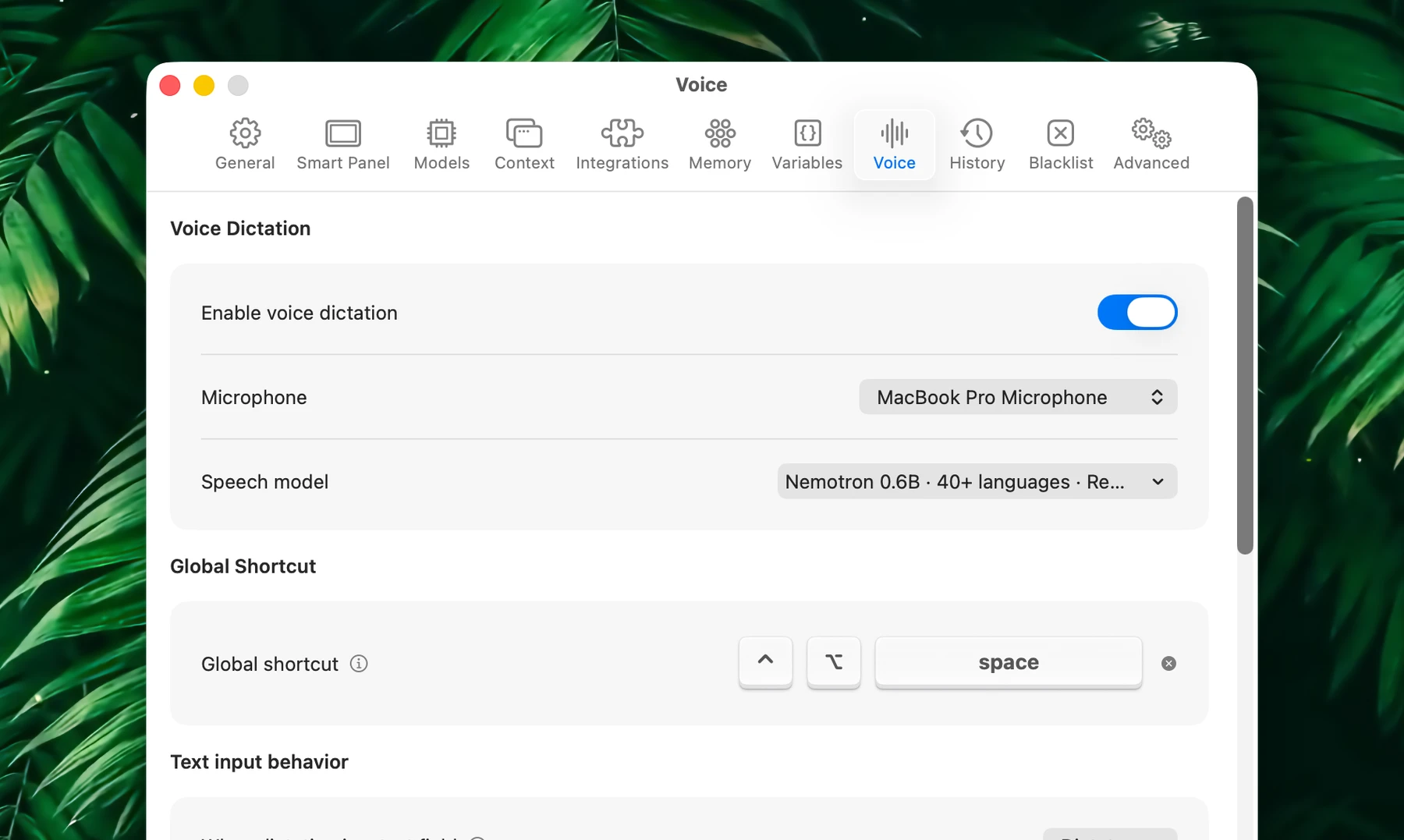Viewport: 1404px width, 840px height.
Task: Click the info icon beside Global shortcut
Action: [x=359, y=664]
